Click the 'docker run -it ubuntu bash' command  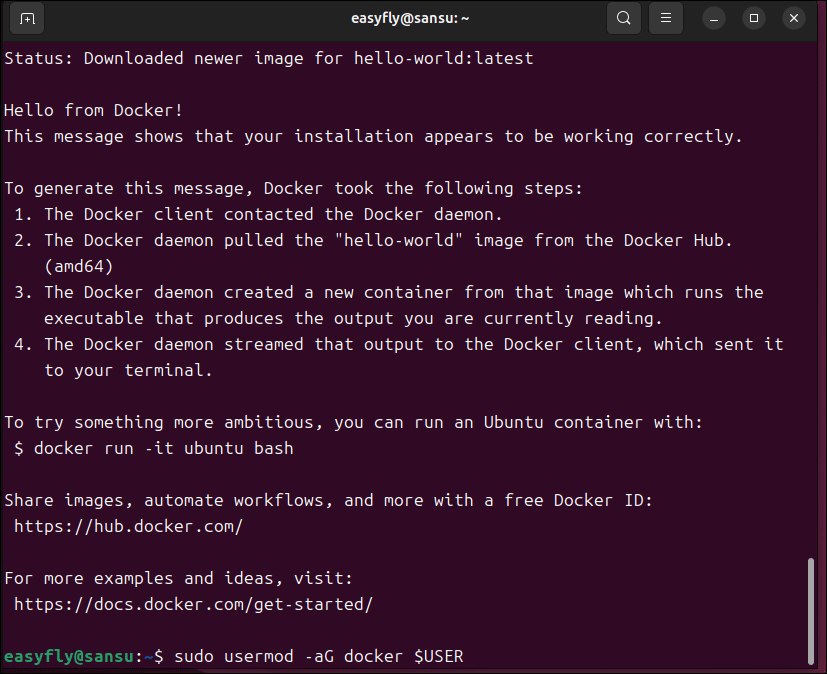coord(164,448)
